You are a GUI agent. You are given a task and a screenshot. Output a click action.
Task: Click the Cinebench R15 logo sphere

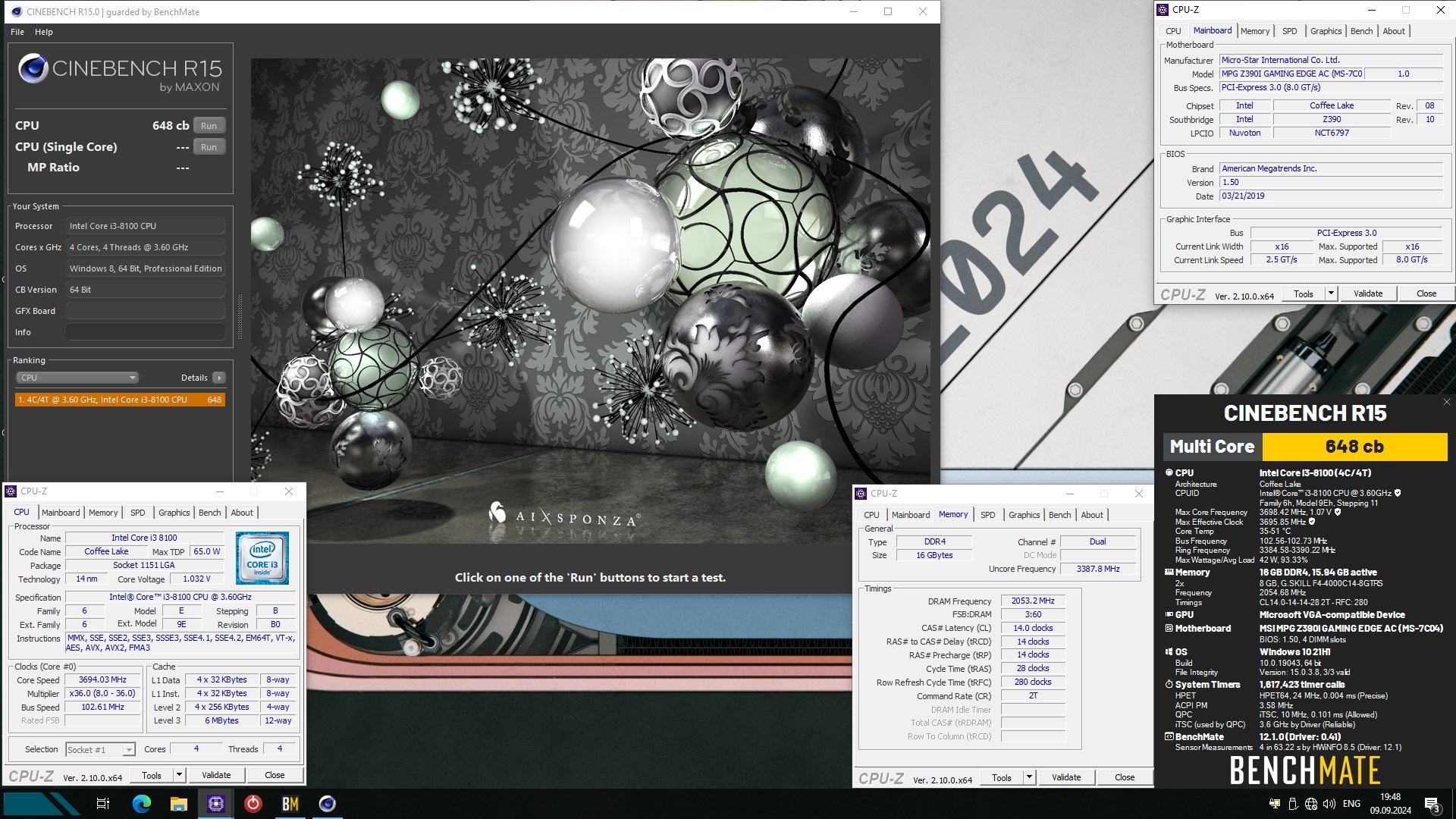pyautogui.click(x=33, y=69)
